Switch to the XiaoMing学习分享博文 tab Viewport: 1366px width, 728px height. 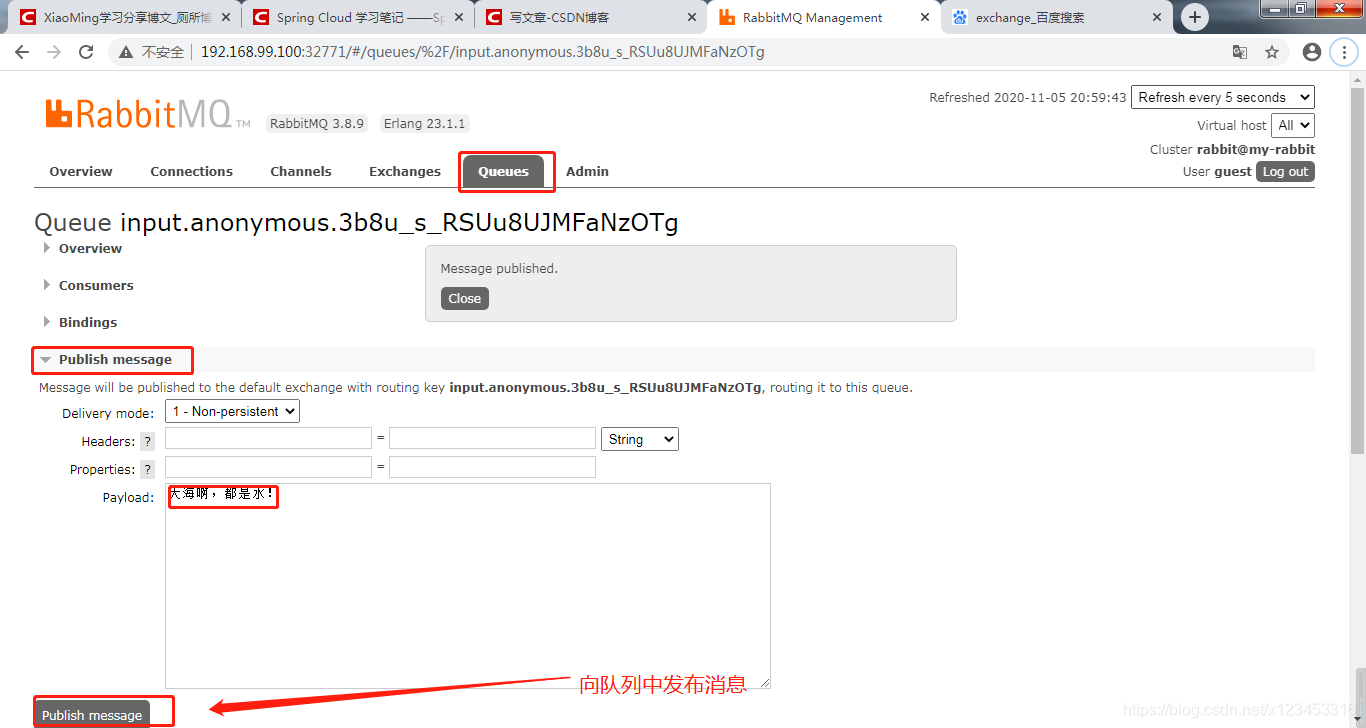tap(127, 18)
